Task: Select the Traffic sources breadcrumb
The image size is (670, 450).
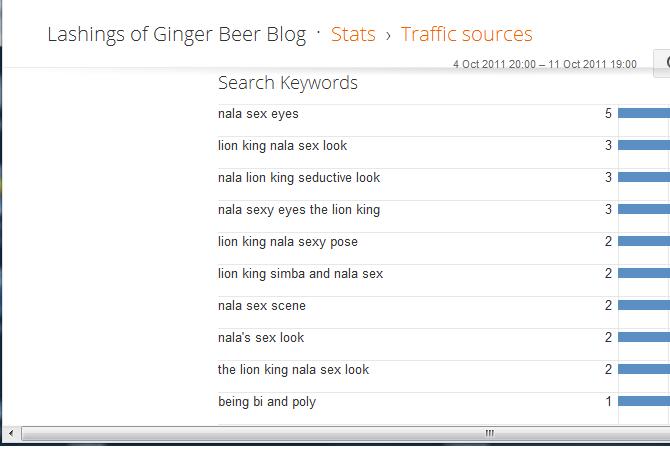Action: click(466, 34)
